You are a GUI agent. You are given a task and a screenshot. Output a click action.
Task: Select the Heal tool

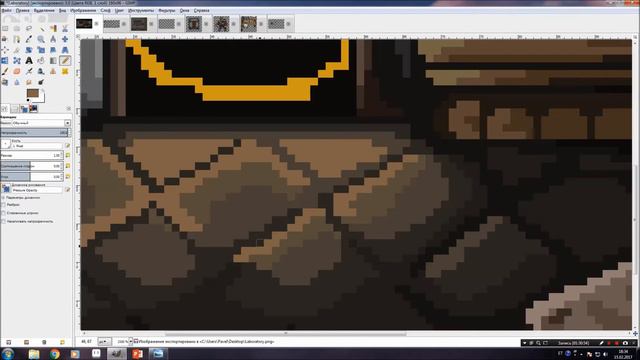pyautogui.click(x=65, y=71)
